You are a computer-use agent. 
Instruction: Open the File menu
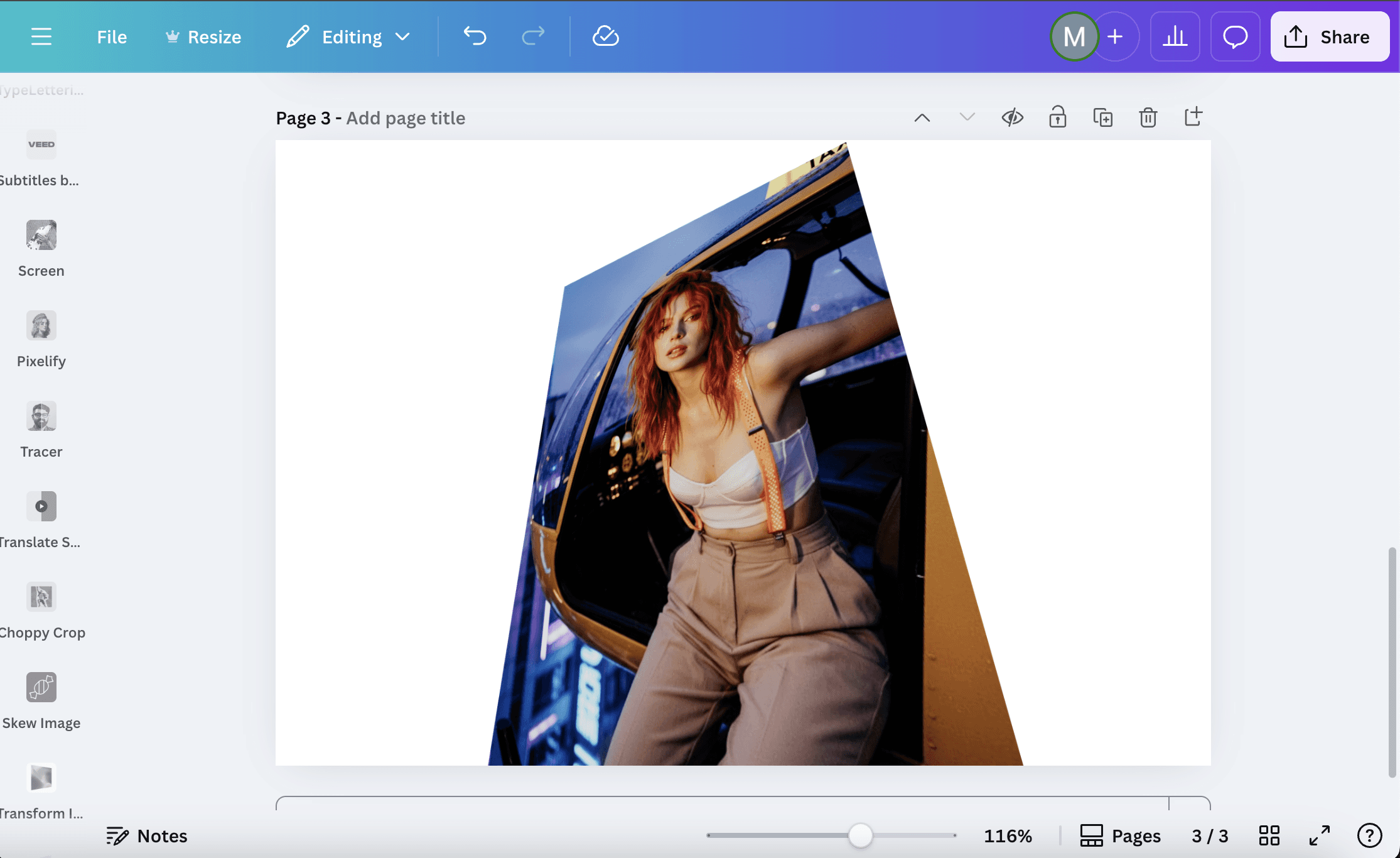(x=112, y=36)
